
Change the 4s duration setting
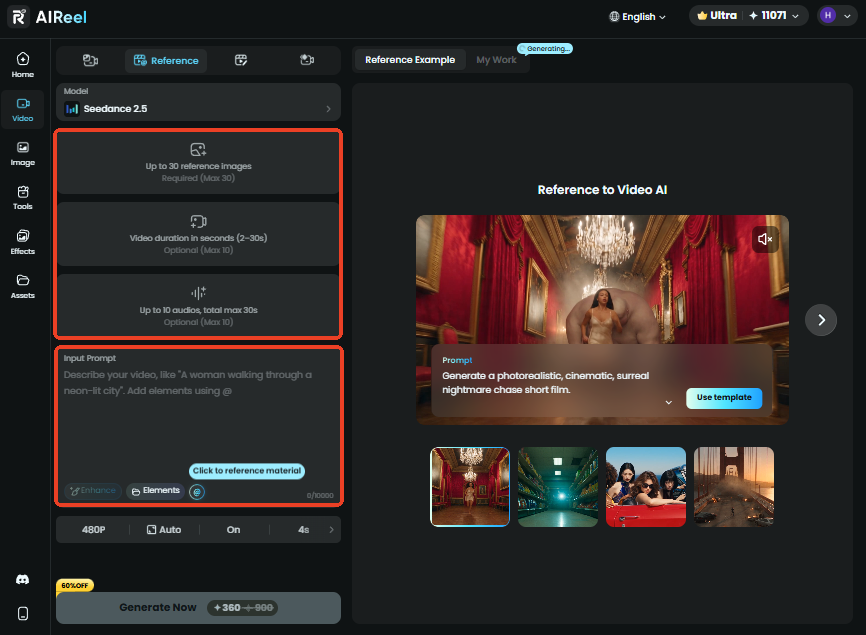click(303, 530)
